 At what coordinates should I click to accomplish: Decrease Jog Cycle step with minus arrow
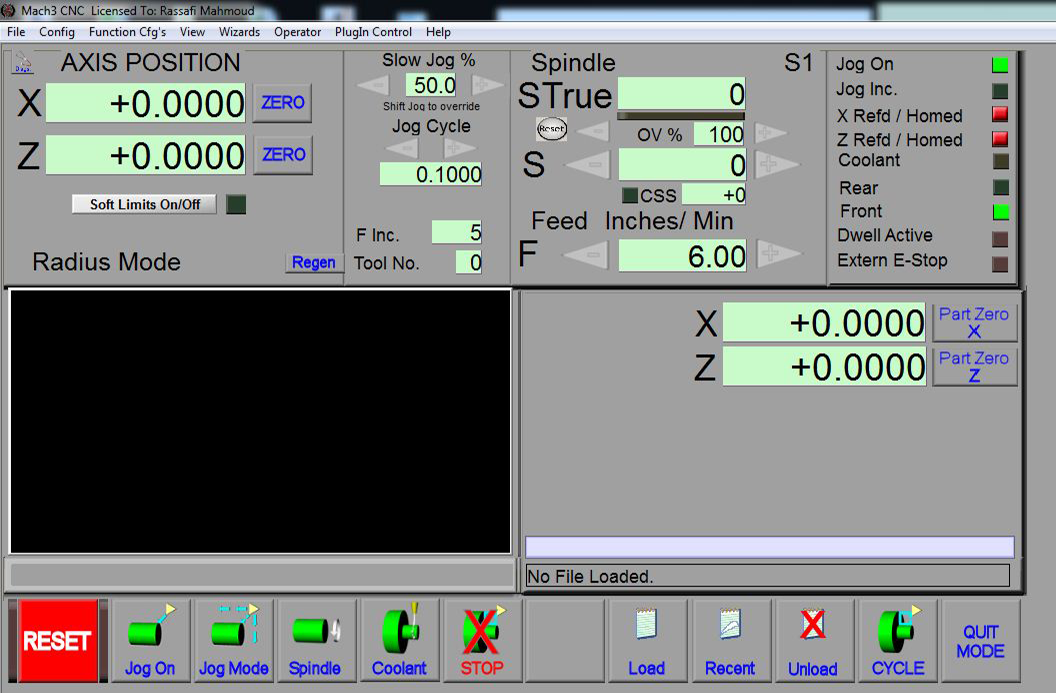point(404,147)
